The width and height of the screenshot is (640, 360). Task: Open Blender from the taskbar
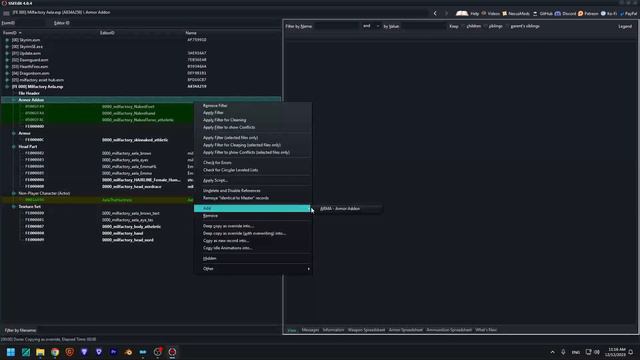[x=128, y=352]
